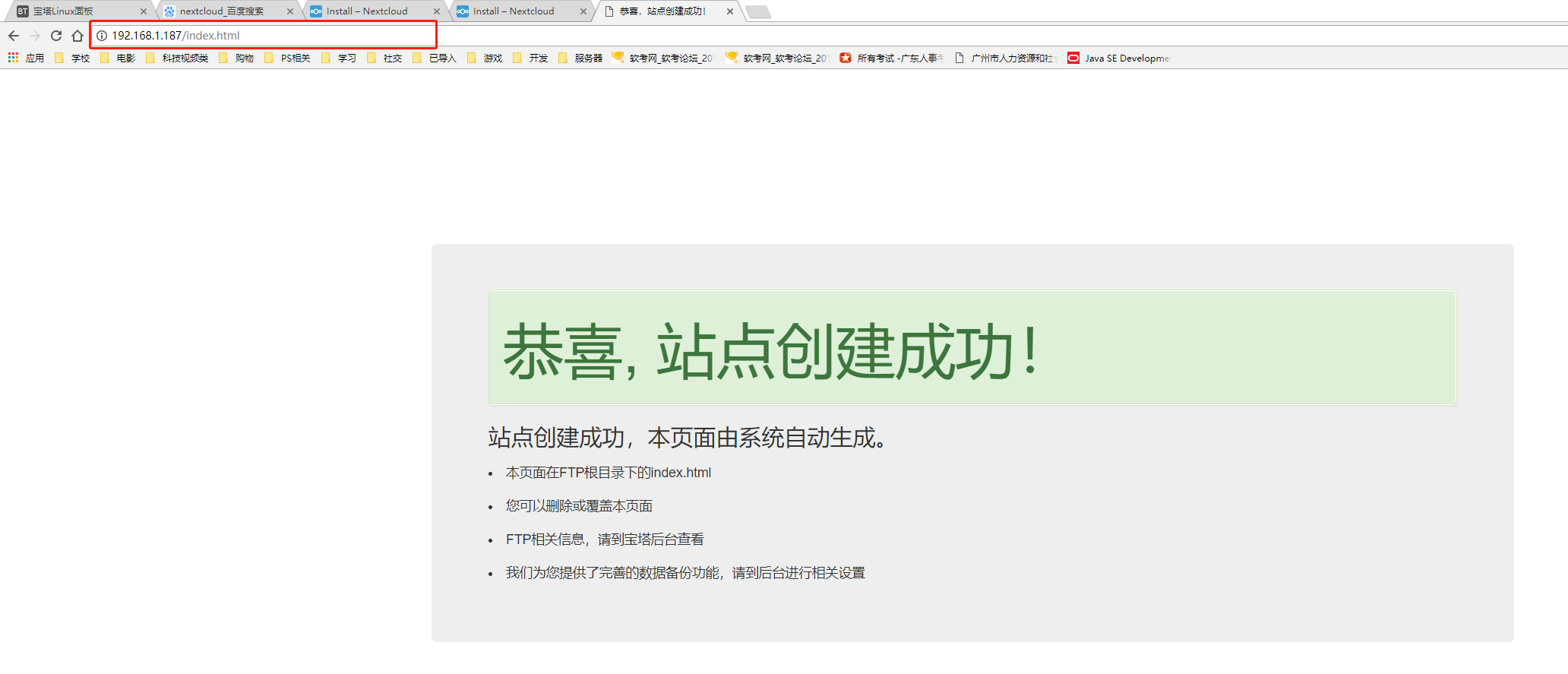Reload the current page

tap(56, 36)
